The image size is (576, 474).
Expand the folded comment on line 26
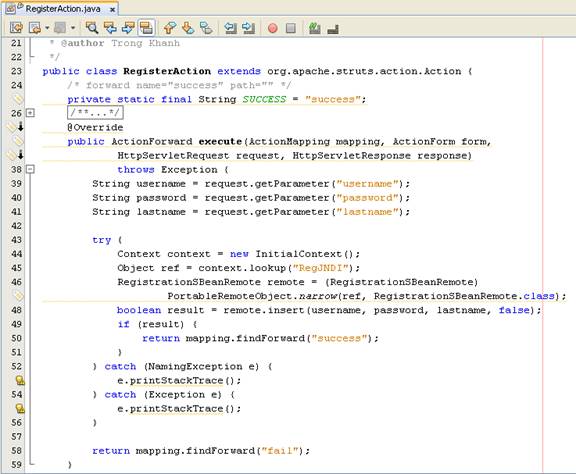pyautogui.click(x=30, y=113)
